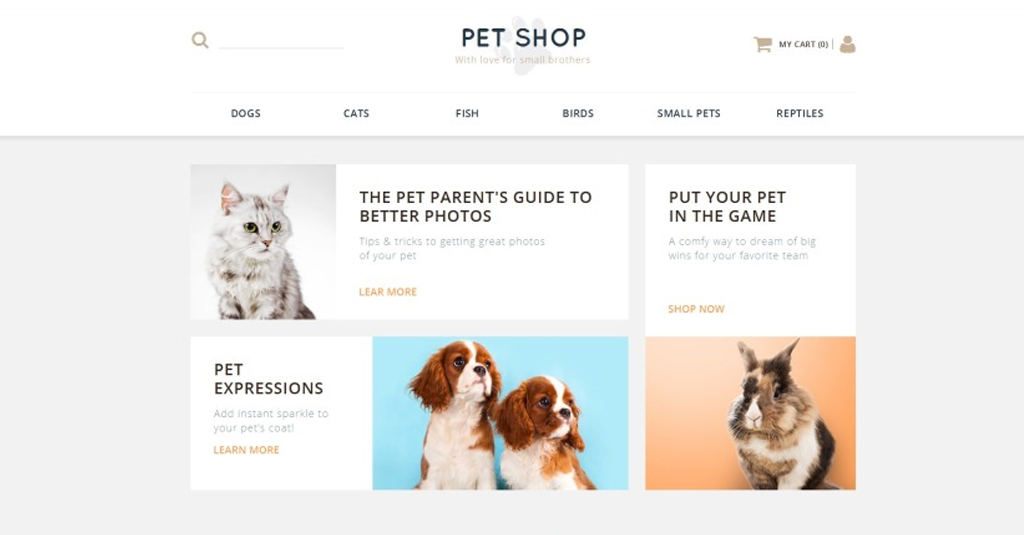Click the search magnifier icon

[200, 41]
